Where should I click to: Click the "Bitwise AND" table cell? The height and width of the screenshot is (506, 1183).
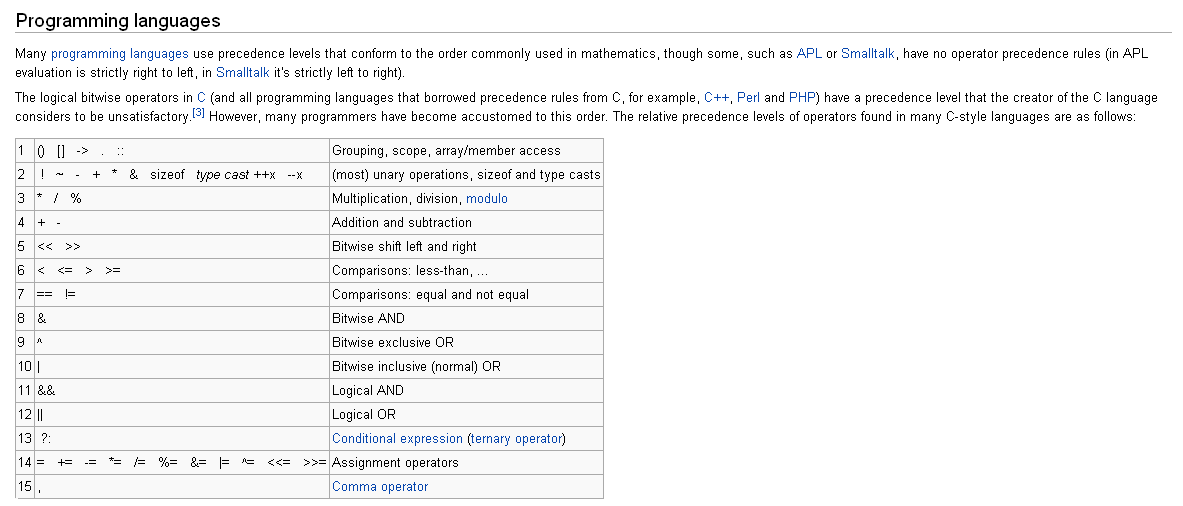click(368, 319)
